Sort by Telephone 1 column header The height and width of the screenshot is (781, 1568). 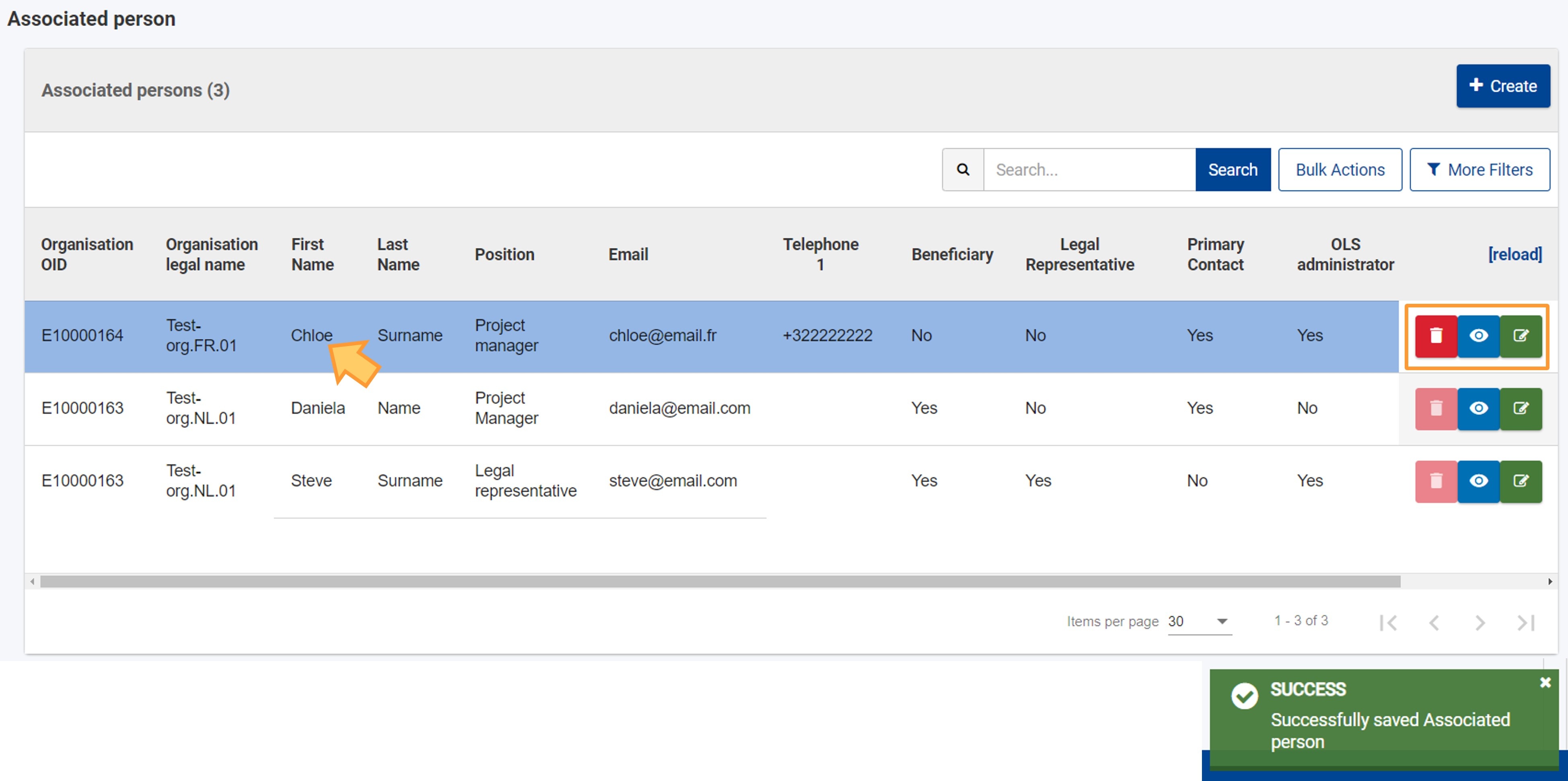click(821, 254)
